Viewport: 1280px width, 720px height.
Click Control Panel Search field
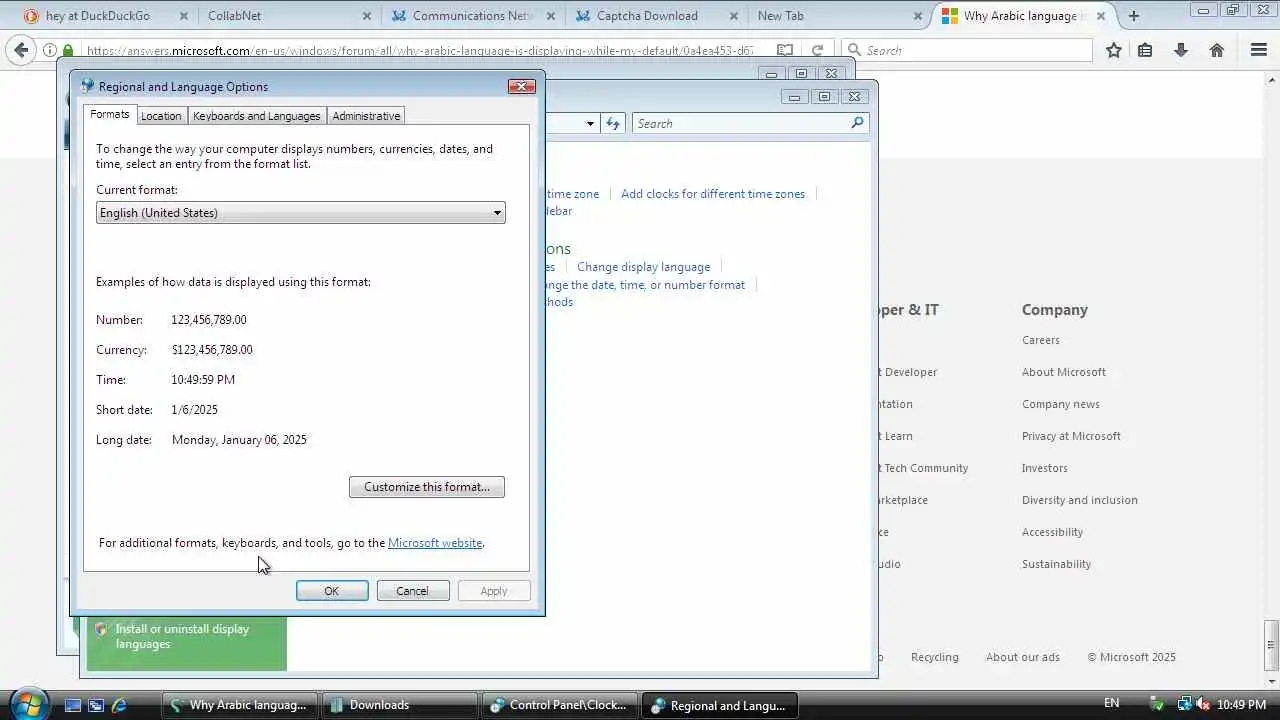tap(740, 123)
